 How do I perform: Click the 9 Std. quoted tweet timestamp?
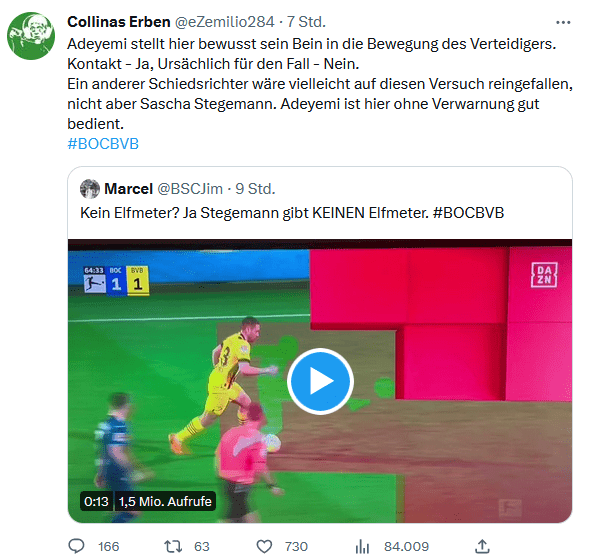[x=255, y=189]
